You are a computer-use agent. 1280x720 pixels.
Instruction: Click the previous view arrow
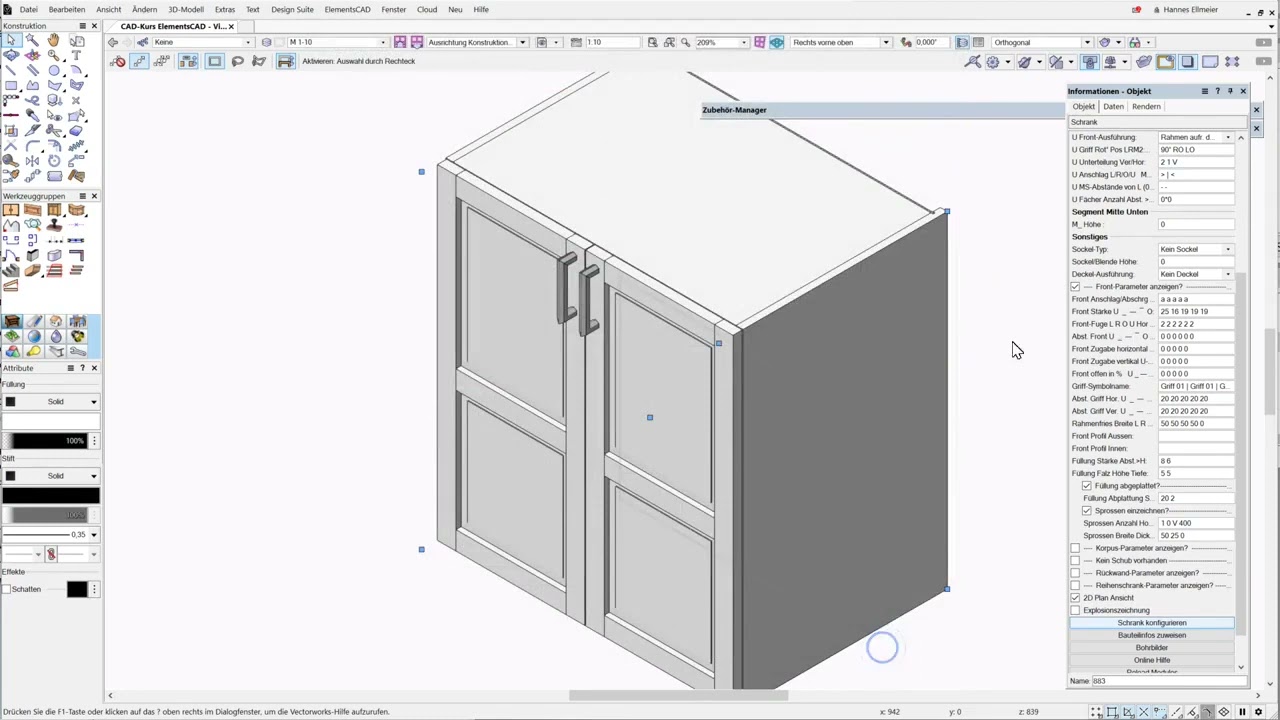(x=113, y=42)
